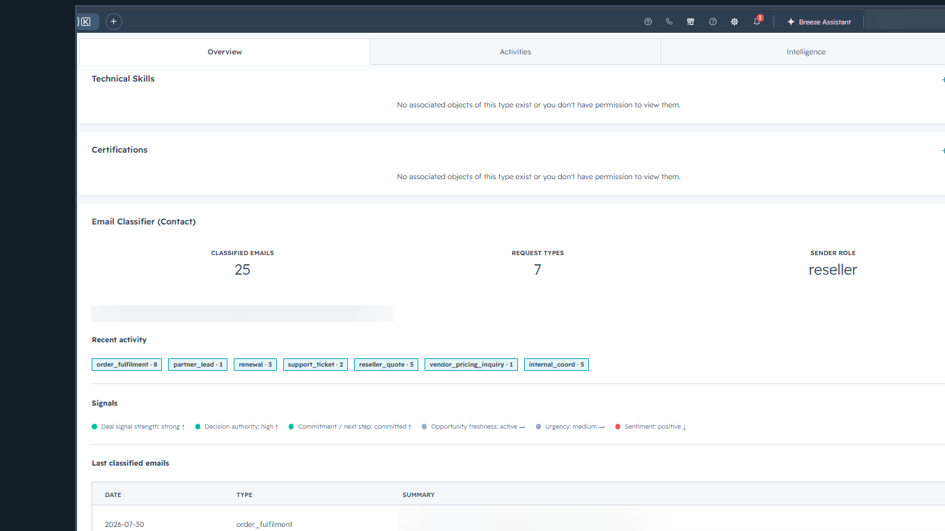Click the classified emails count 25
945x531 pixels.
[242, 269]
